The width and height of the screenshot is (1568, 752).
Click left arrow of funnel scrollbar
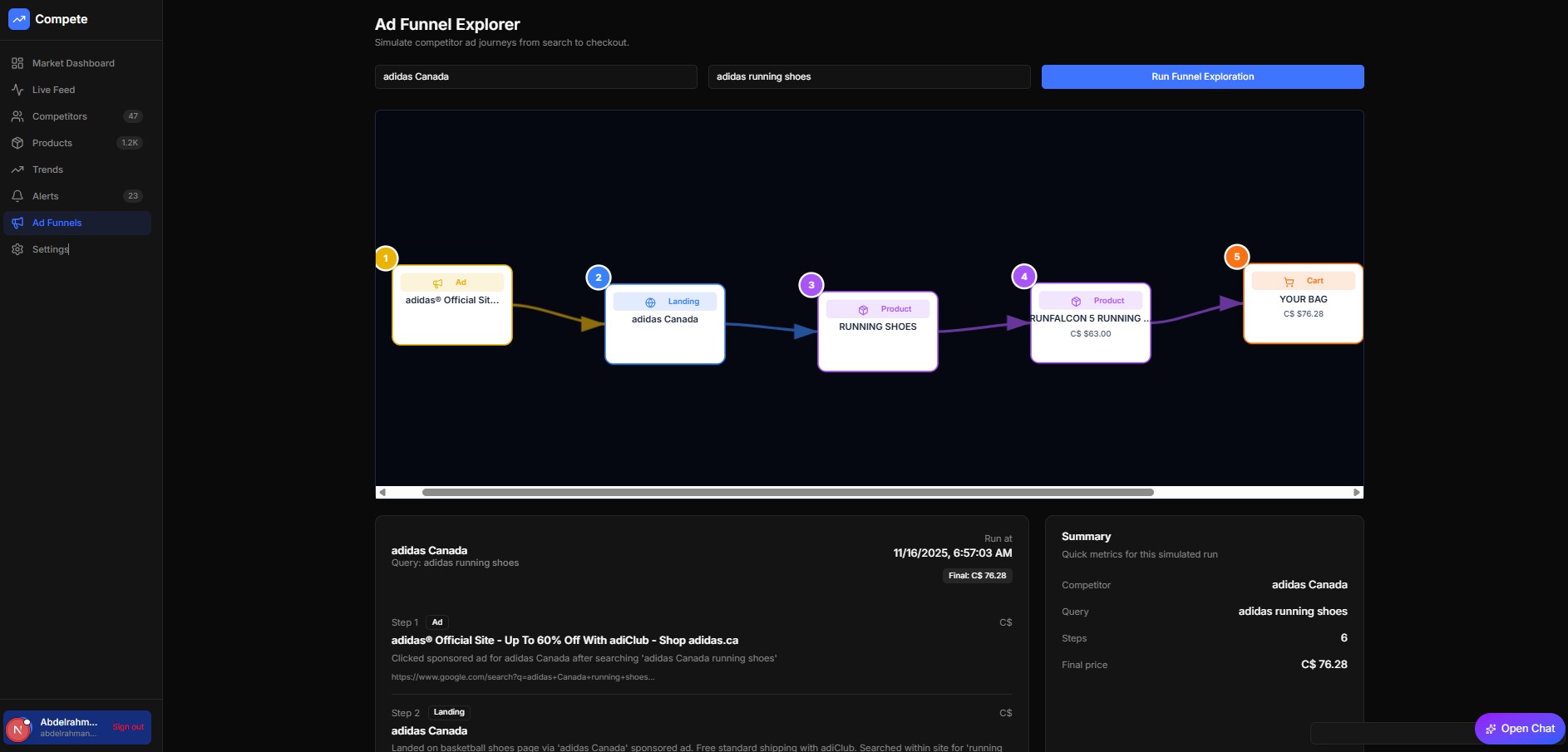pyautogui.click(x=382, y=493)
